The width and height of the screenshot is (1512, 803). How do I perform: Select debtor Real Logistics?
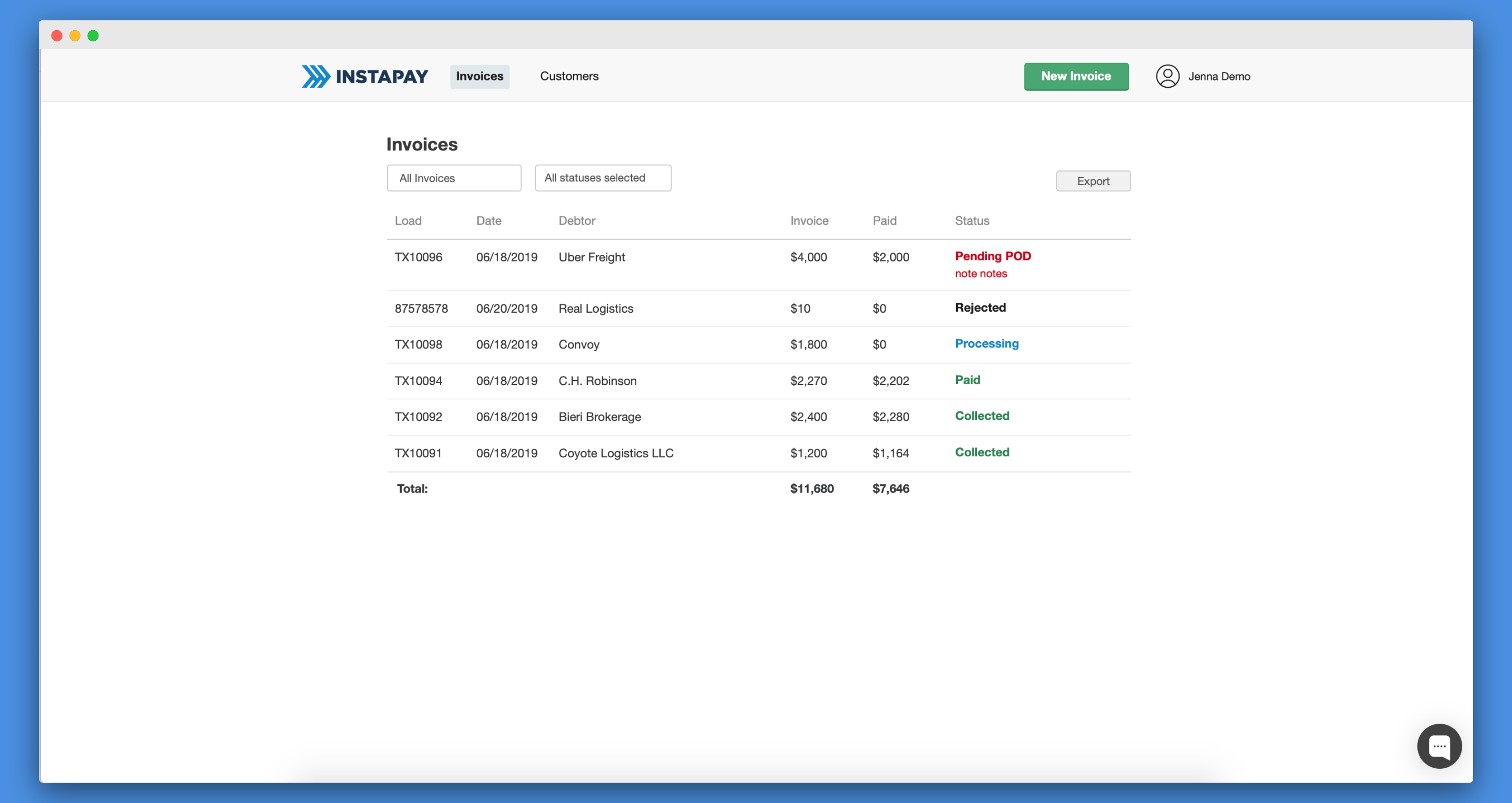pyautogui.click(x=595, y=309)
